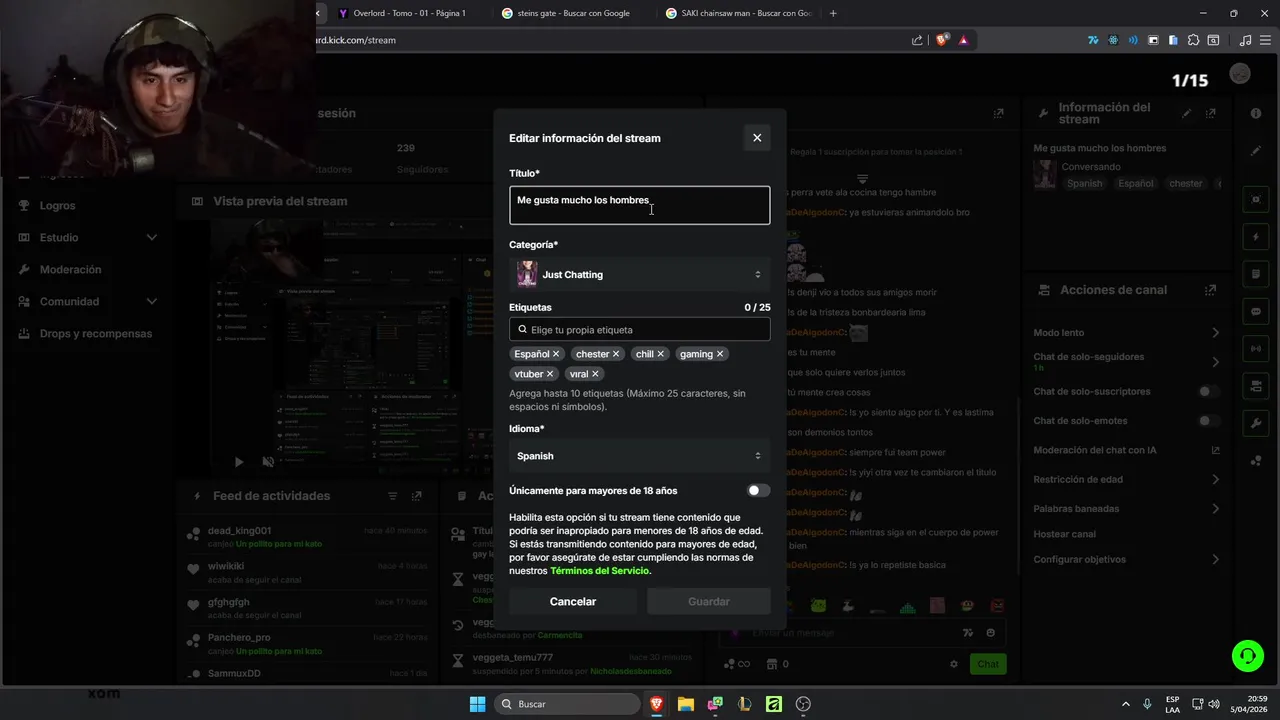
Task: Toggle Chat de solo-emotes
Action: pyautogui.click(x=1209, y=421)
